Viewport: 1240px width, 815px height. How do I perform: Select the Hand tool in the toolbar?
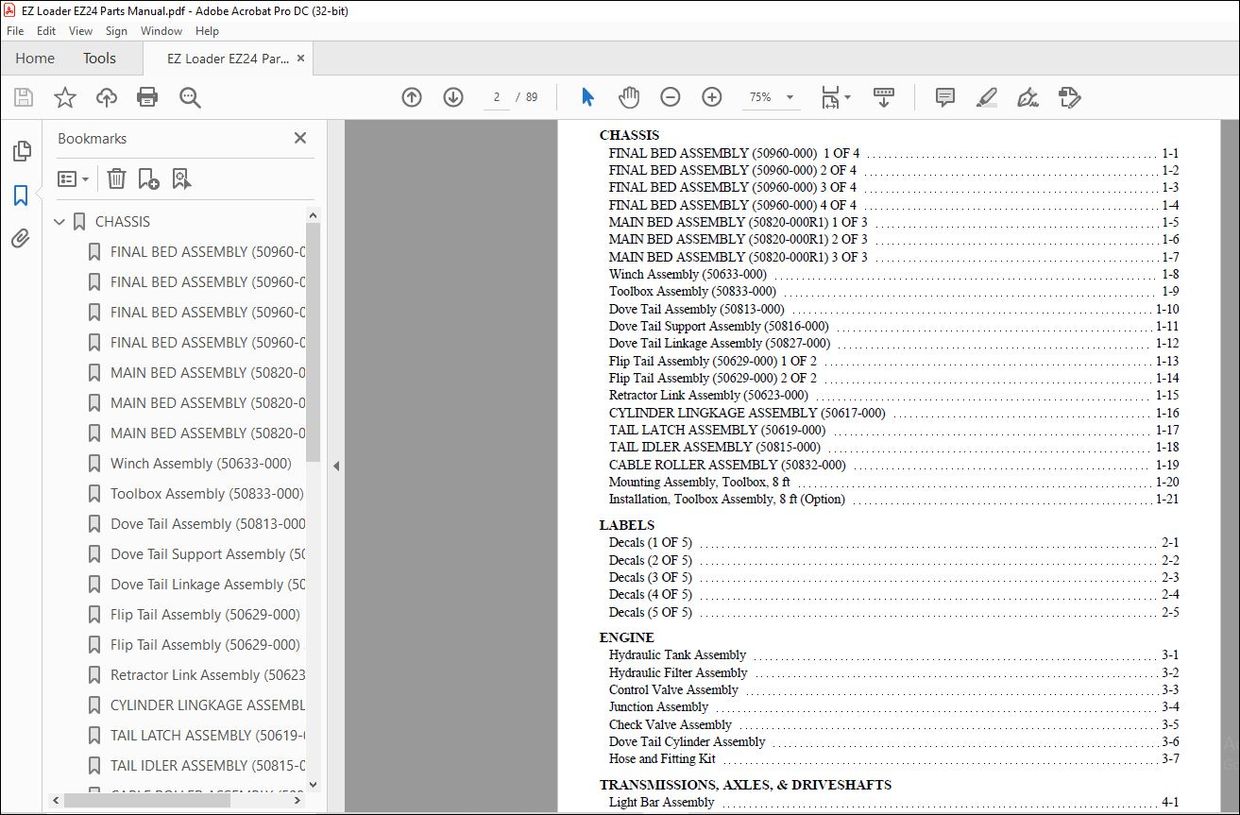(628, 96)
